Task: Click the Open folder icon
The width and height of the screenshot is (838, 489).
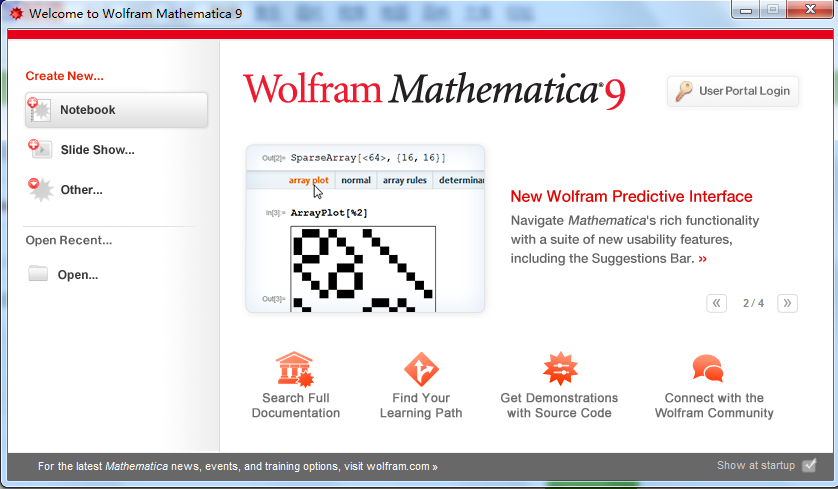Action: click(x=38, y=274)
